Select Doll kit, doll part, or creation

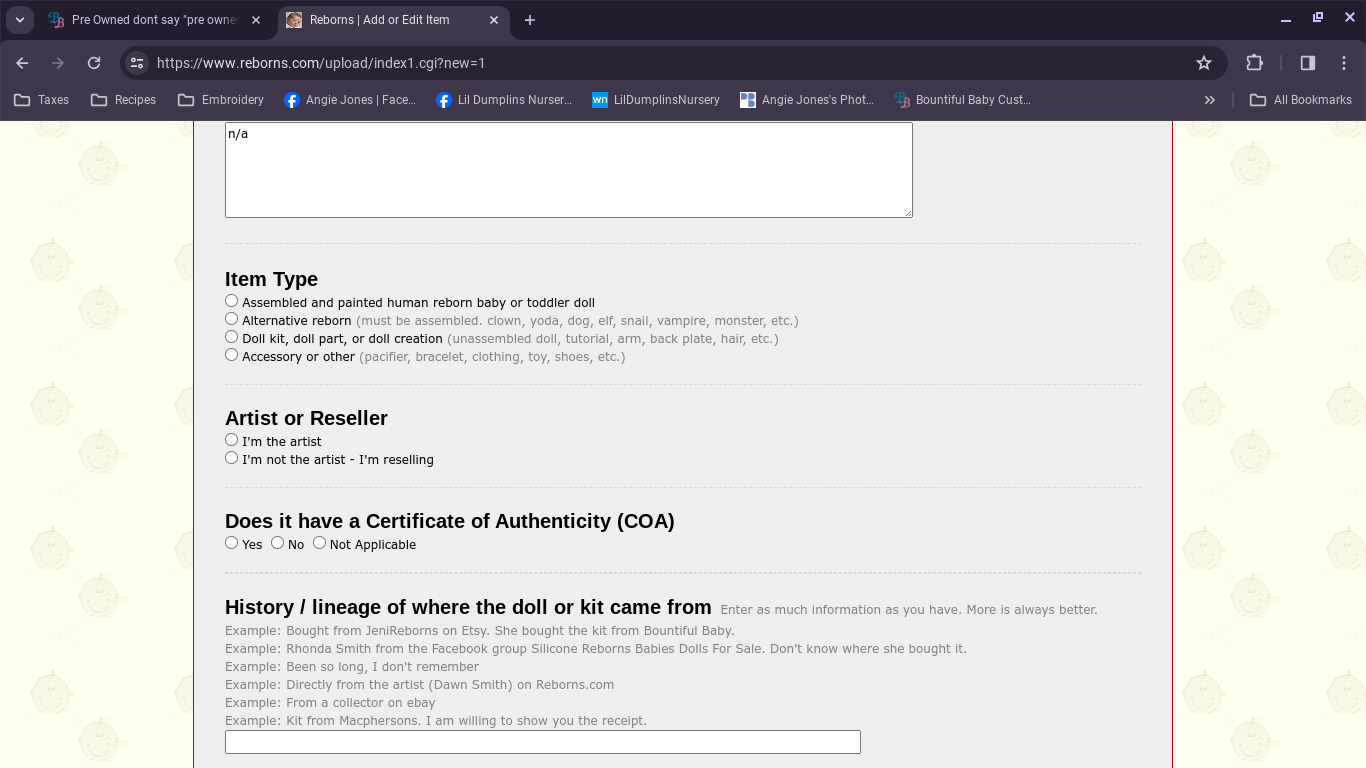[231, 337]
